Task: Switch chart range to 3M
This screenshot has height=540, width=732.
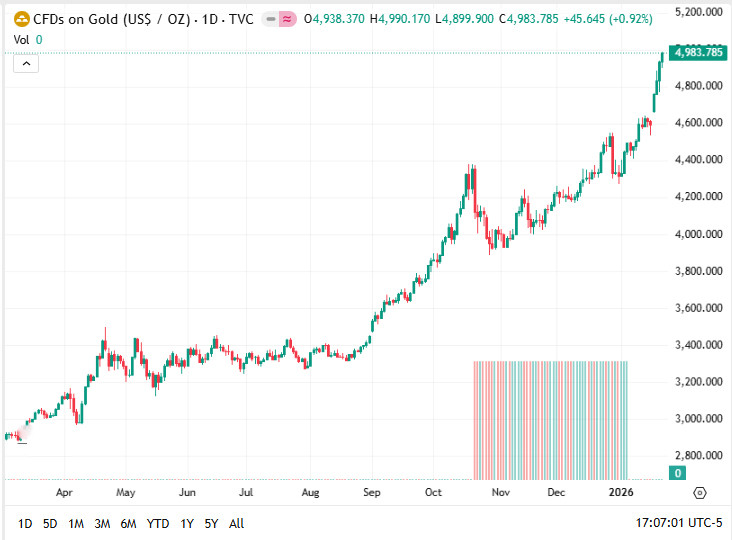Action: click(102, 523)
